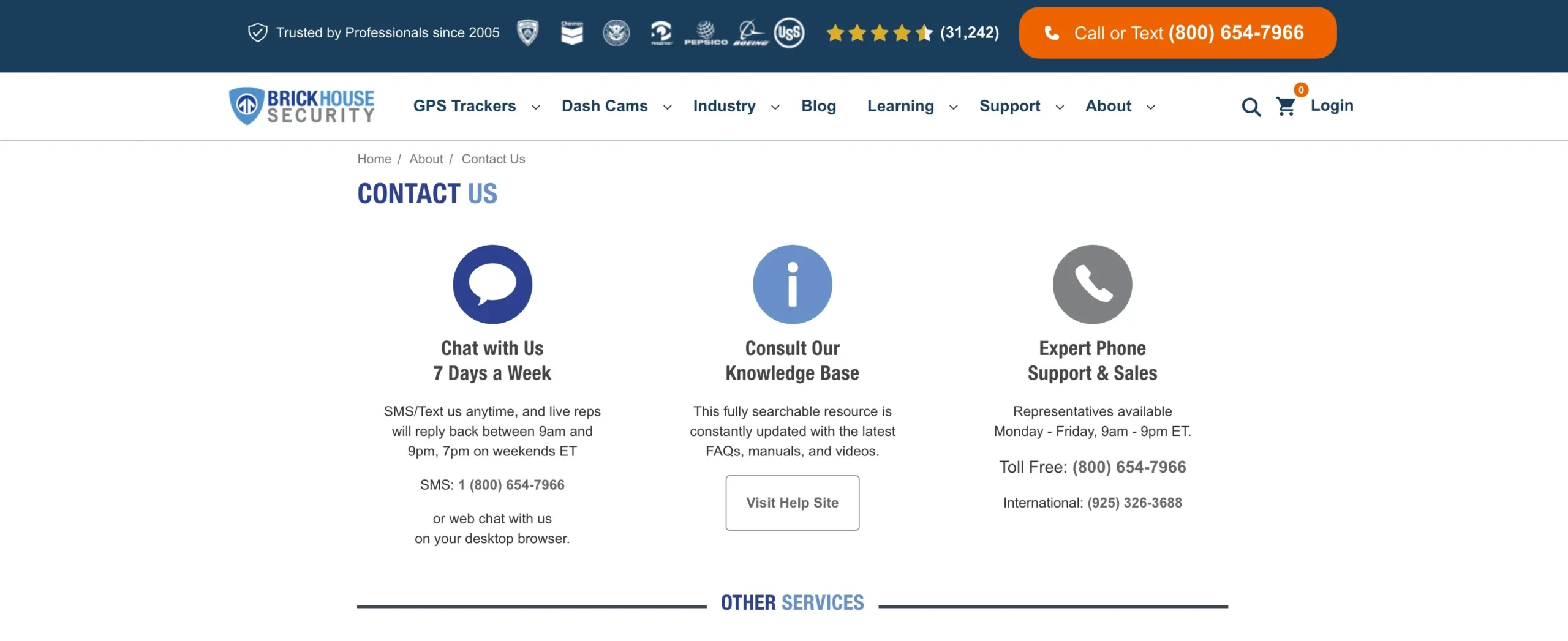The height and width of the screenshot is (641, 1568).
Task: Expand the Learning menu chevron
Action: [953, 107]
